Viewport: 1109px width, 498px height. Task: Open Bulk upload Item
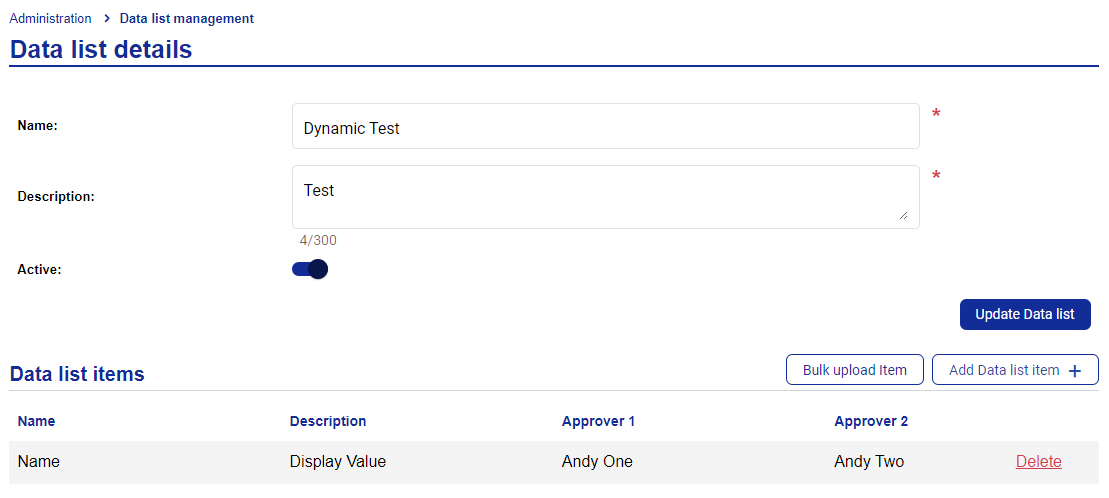(854, 370)
